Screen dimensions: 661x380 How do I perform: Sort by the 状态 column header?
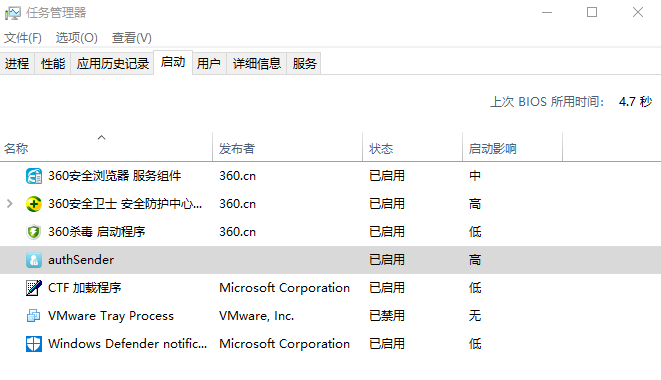click(x=412, y=147)
